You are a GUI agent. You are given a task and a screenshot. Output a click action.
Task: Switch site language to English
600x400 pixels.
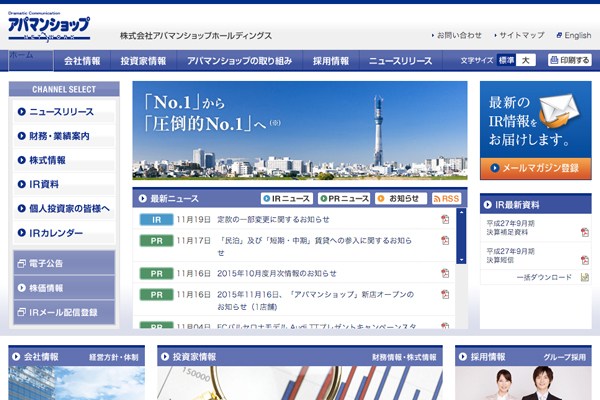(577, 35)
